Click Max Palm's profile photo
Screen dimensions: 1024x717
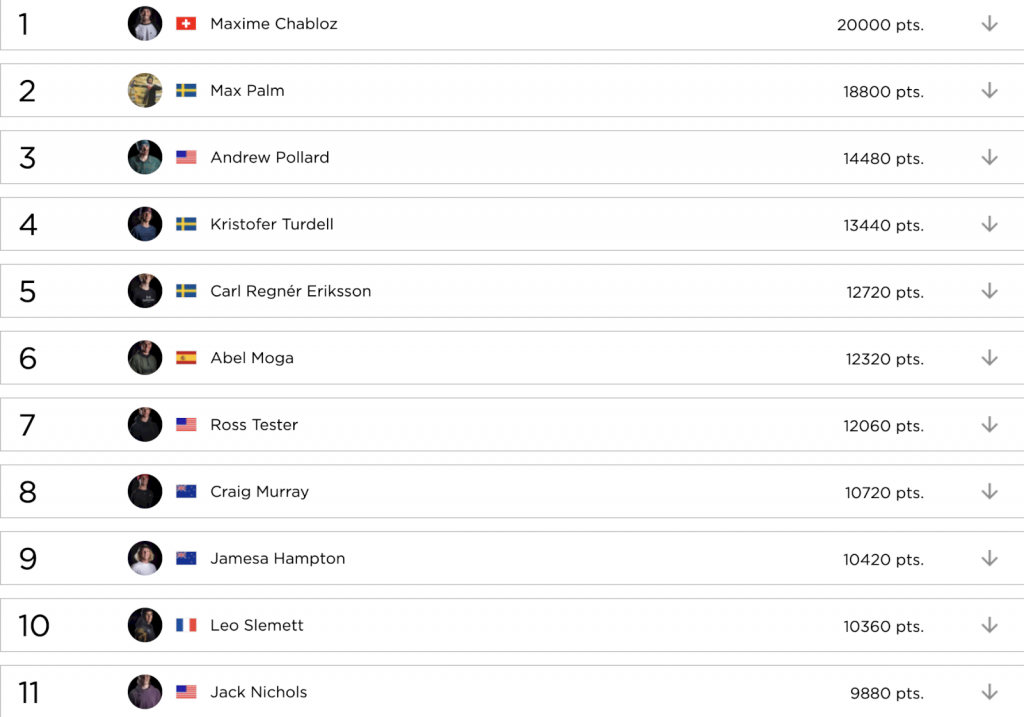[x=145, y=90]
